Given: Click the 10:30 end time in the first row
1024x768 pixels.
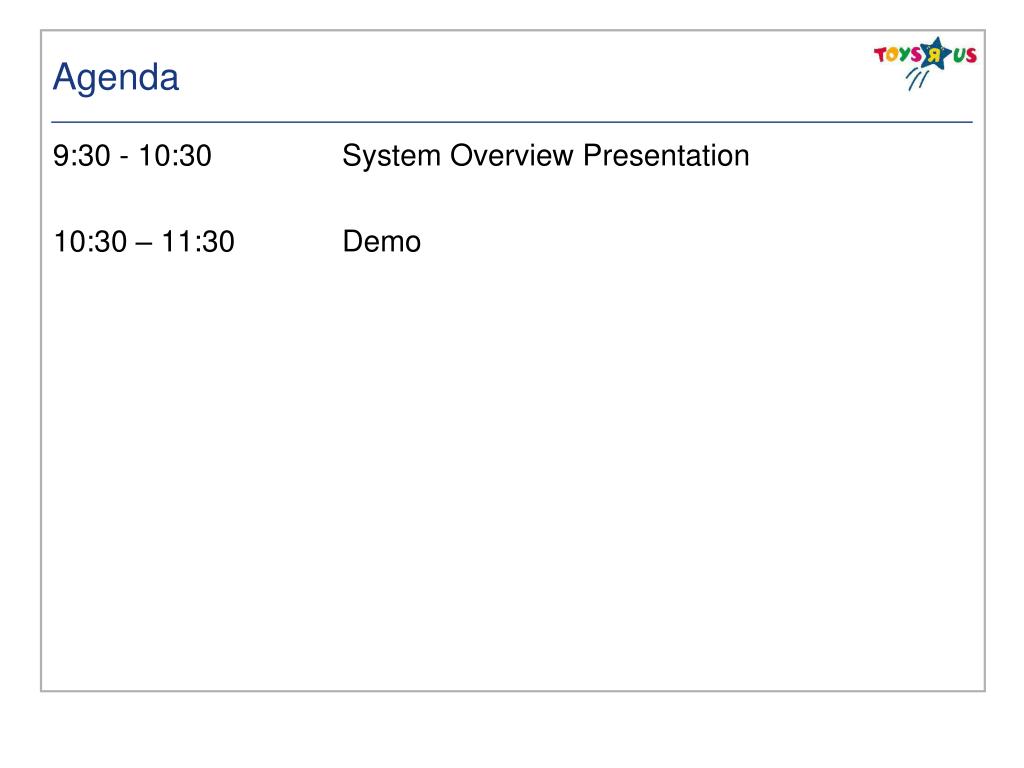Looking at the screenshot, I should 175,156.
